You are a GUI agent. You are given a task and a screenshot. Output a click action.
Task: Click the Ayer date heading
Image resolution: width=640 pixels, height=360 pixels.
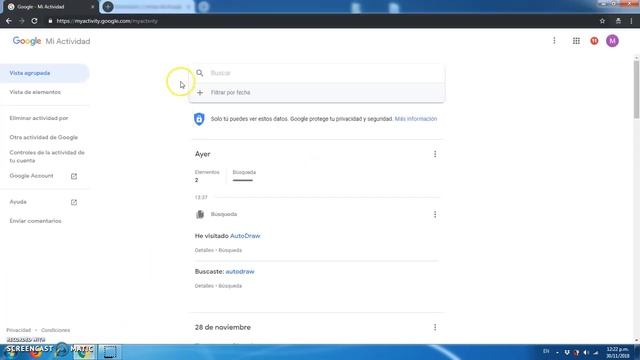click(202, 154)
